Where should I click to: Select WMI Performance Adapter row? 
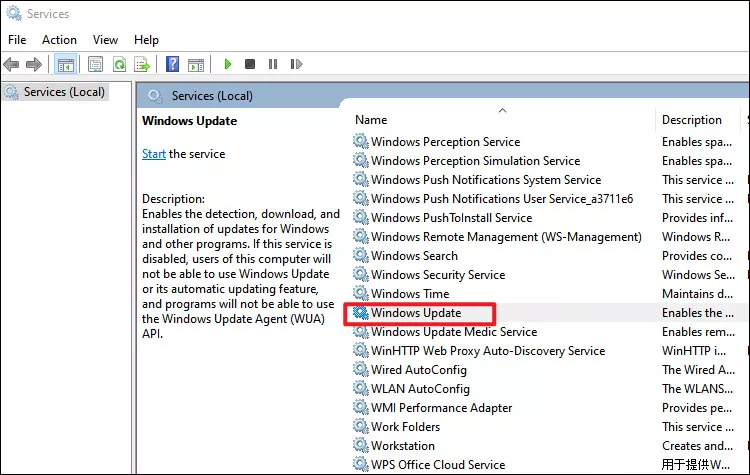pos(441,408)
